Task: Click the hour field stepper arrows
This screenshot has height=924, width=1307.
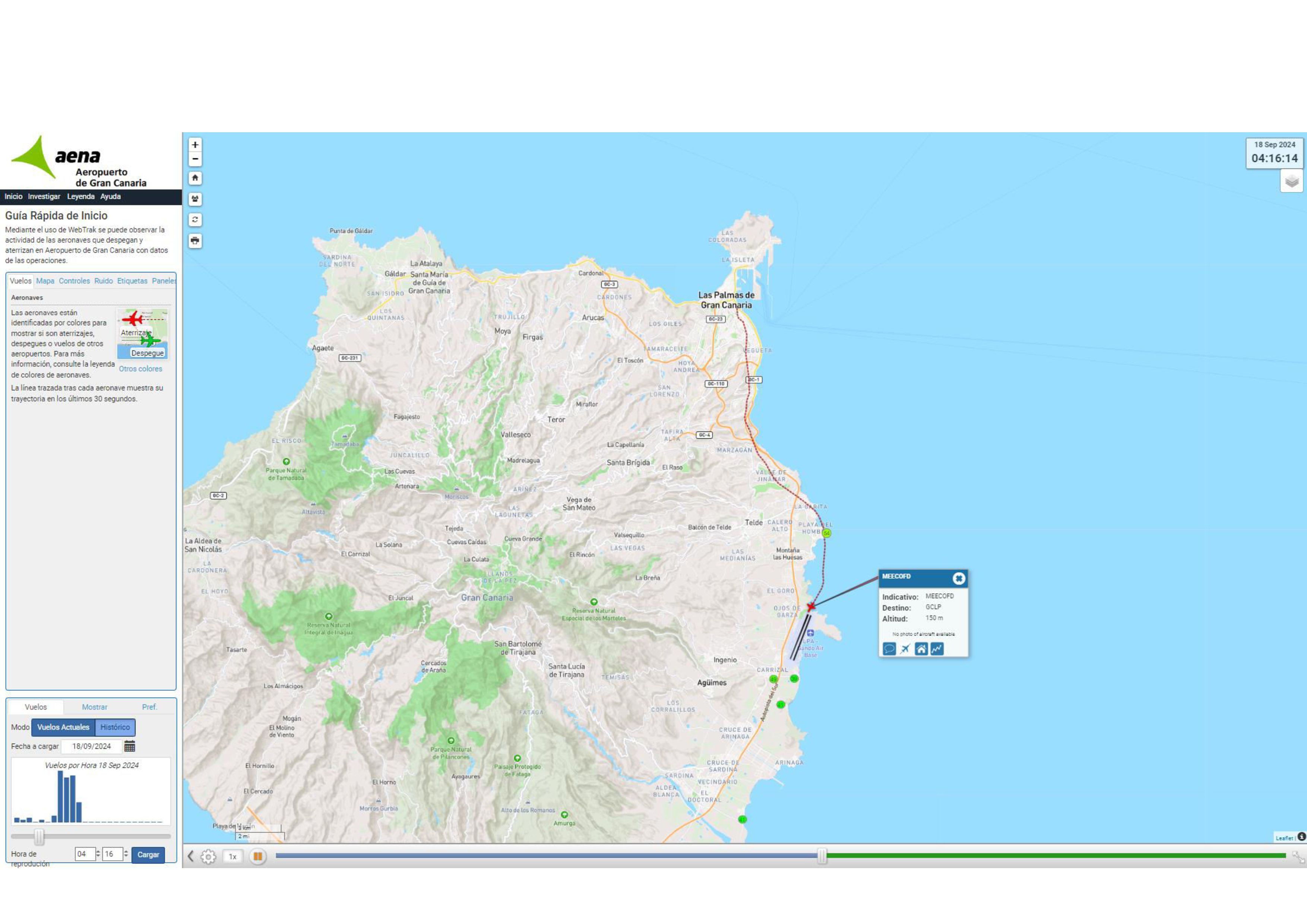Action: point(98,854)
